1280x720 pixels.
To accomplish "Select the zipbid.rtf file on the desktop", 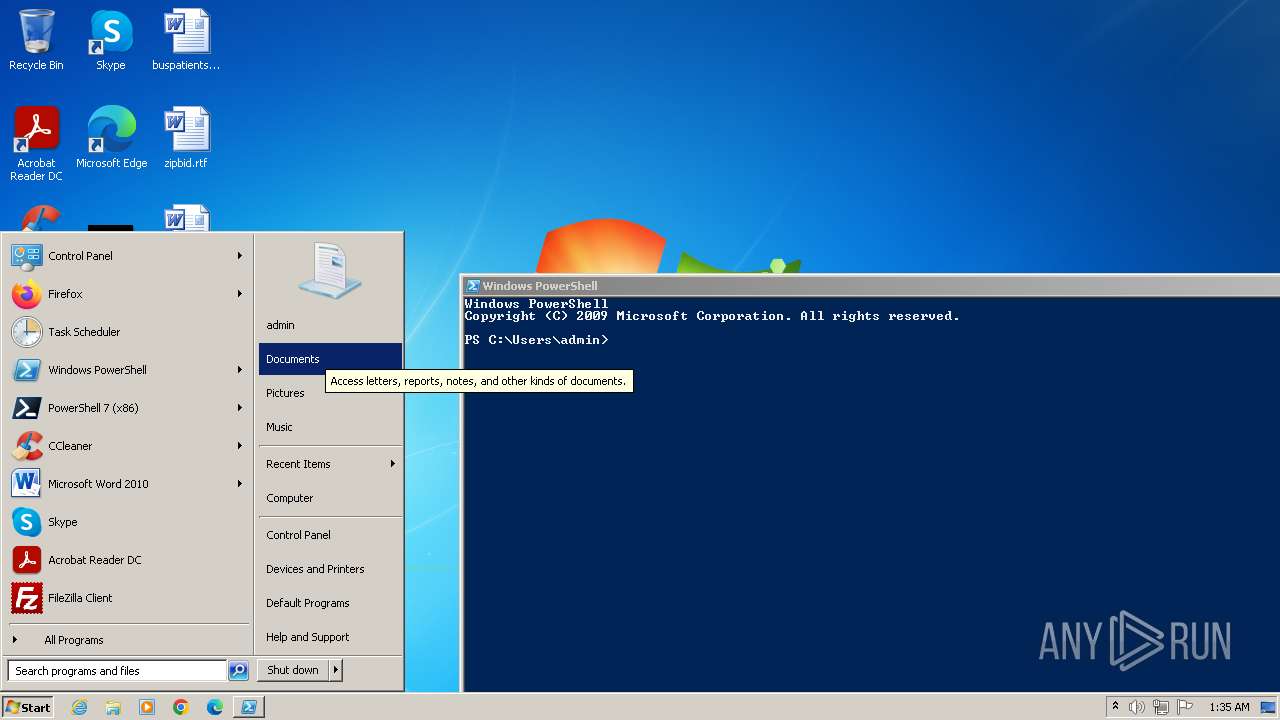I will tap(186, 138).
